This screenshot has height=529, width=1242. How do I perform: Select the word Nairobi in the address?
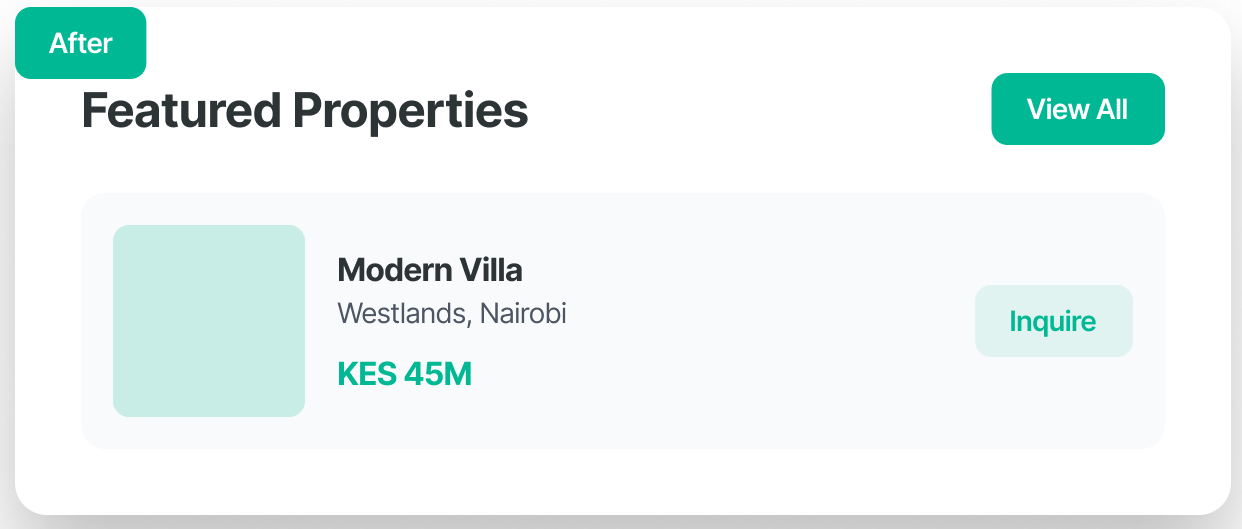pos(523,314)
